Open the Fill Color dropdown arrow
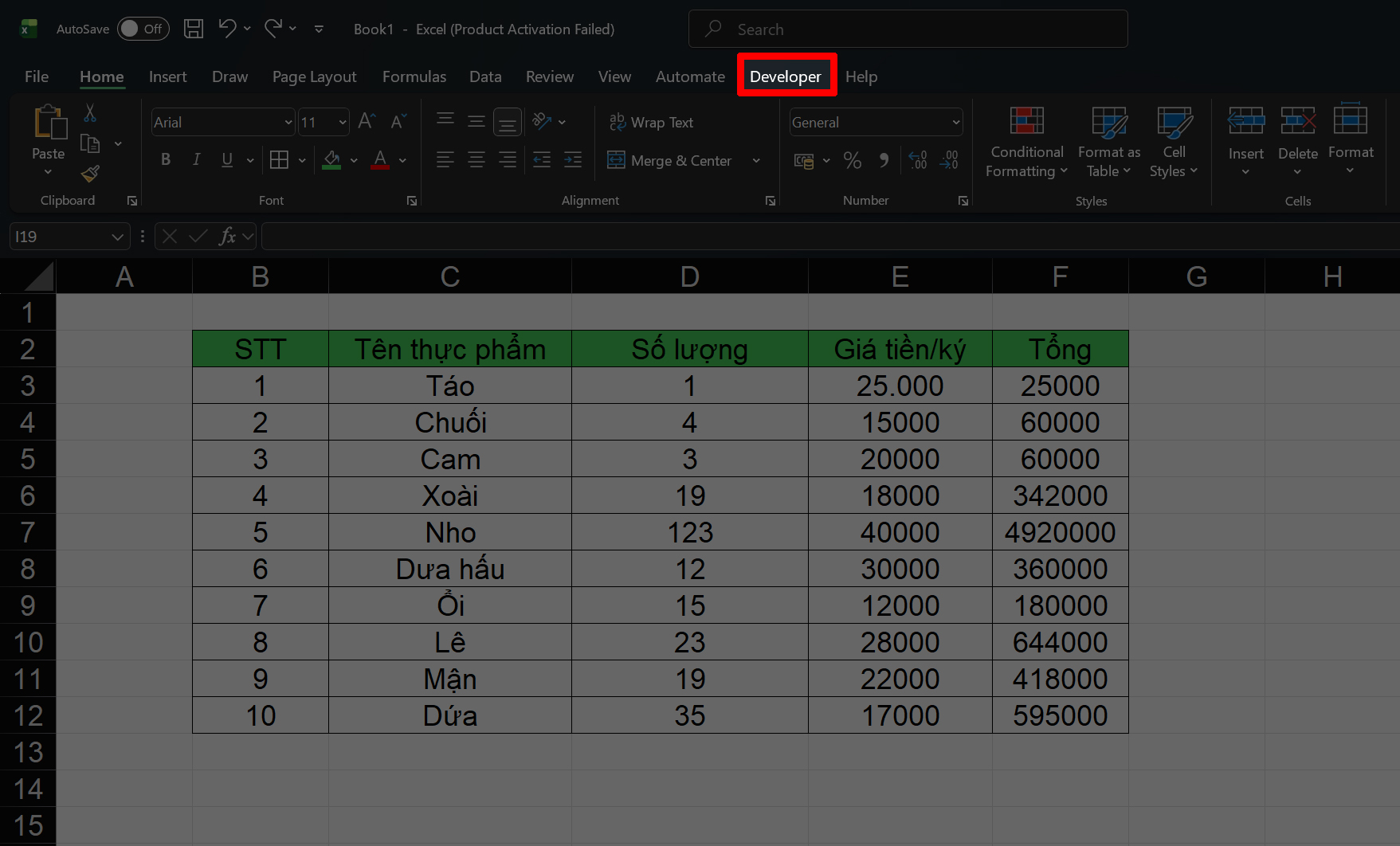 pos(354,160)
